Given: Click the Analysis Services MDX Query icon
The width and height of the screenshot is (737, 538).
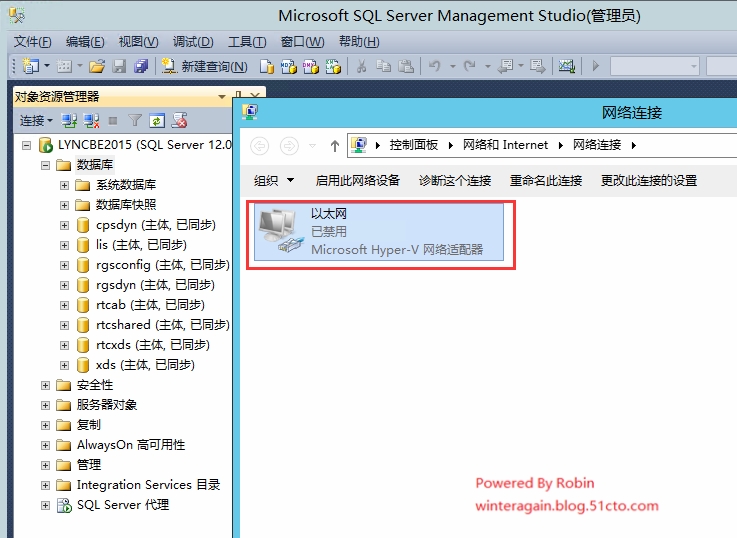Looking at the screenshot, I should tap(289, 66).
